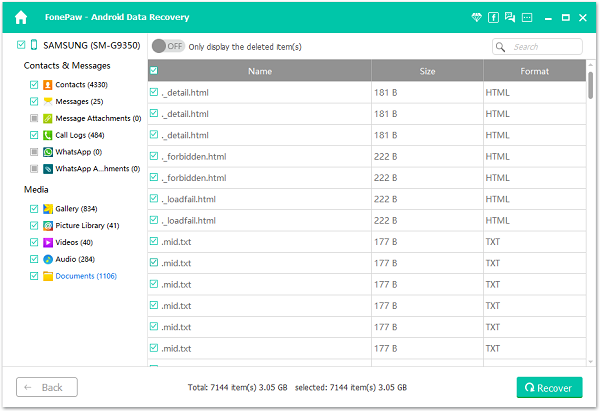Click into the Search field

[537, 47]
